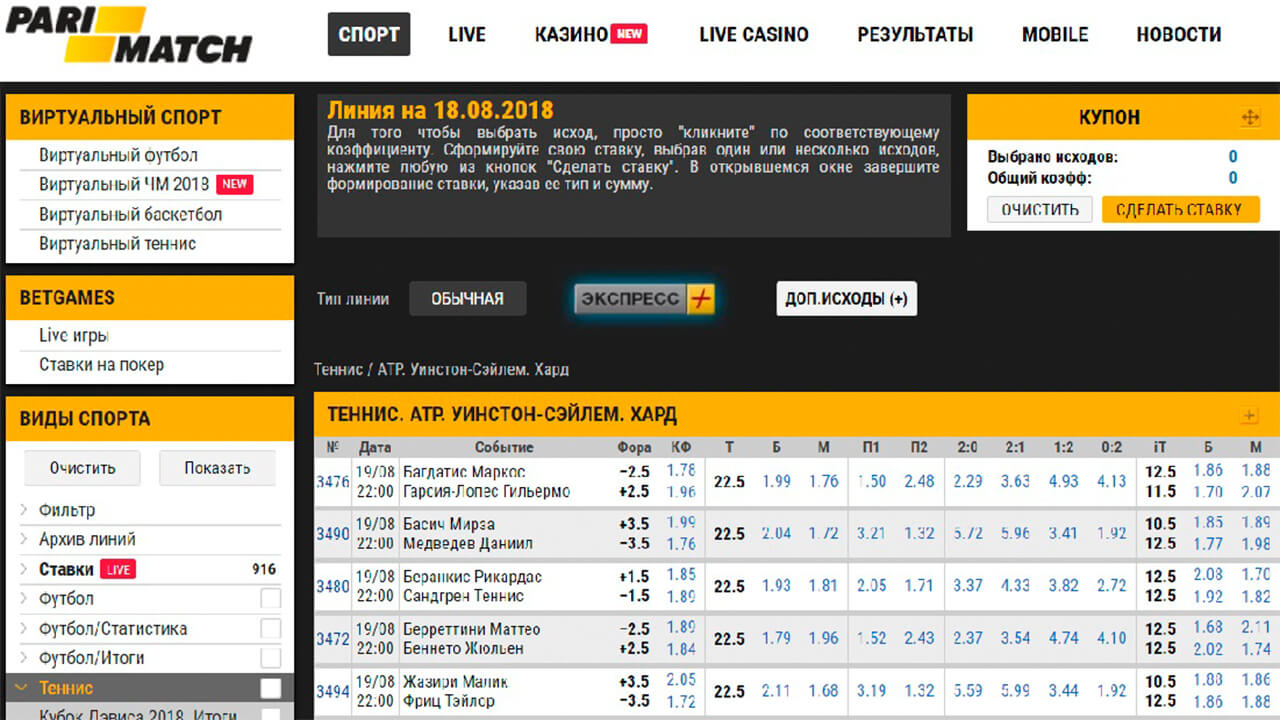1280x720 pixels.
Task: Expand the Ставки LIVE item
Action: point(24,569)
